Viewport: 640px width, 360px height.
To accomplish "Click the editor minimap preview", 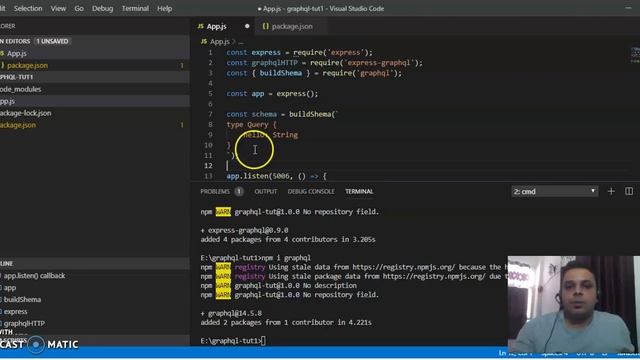I will (x=635, y=55).
